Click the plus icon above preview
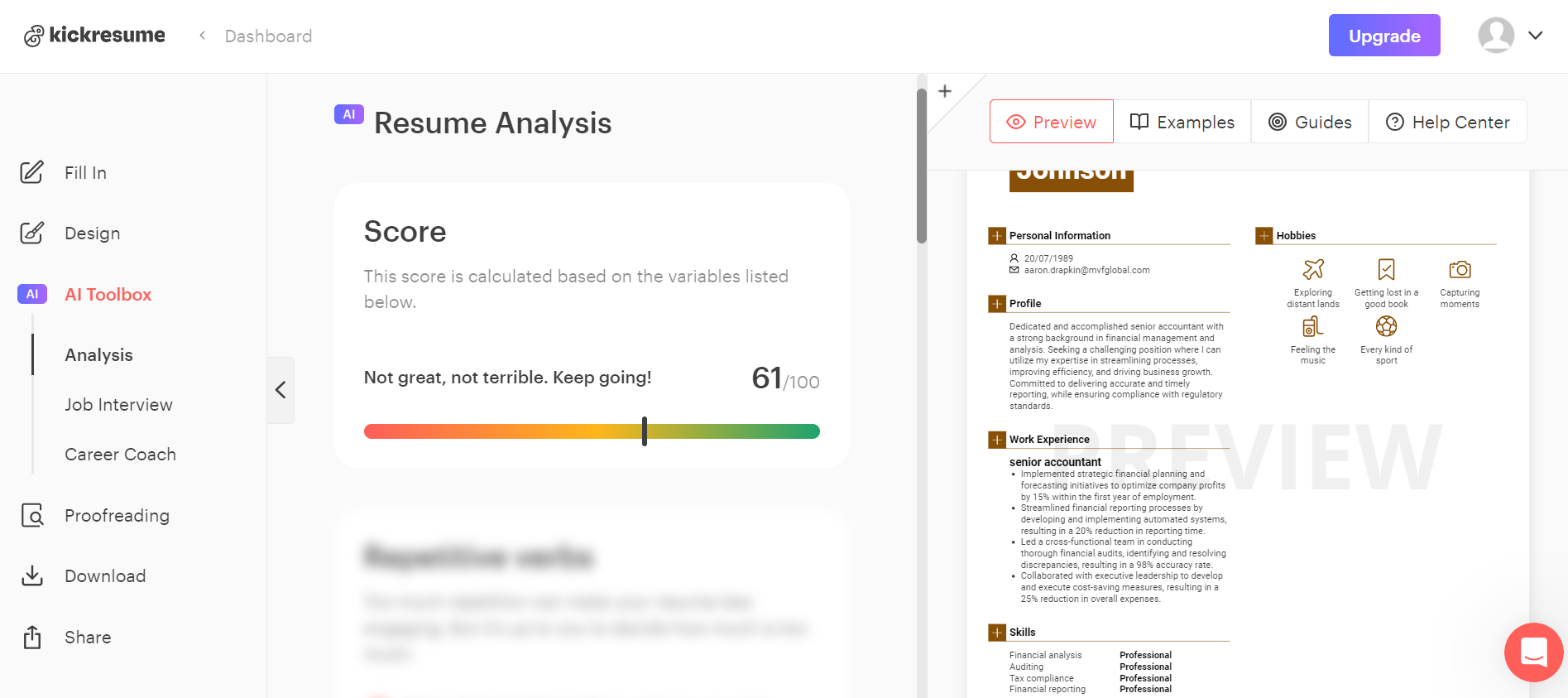This screenshot has width=1568, height=698. pos(945,91)
